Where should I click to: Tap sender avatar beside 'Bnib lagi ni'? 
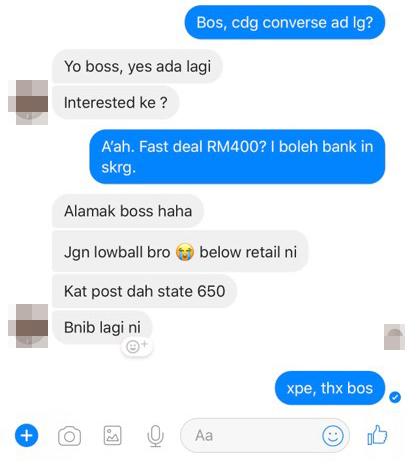(x=28, y=326)
